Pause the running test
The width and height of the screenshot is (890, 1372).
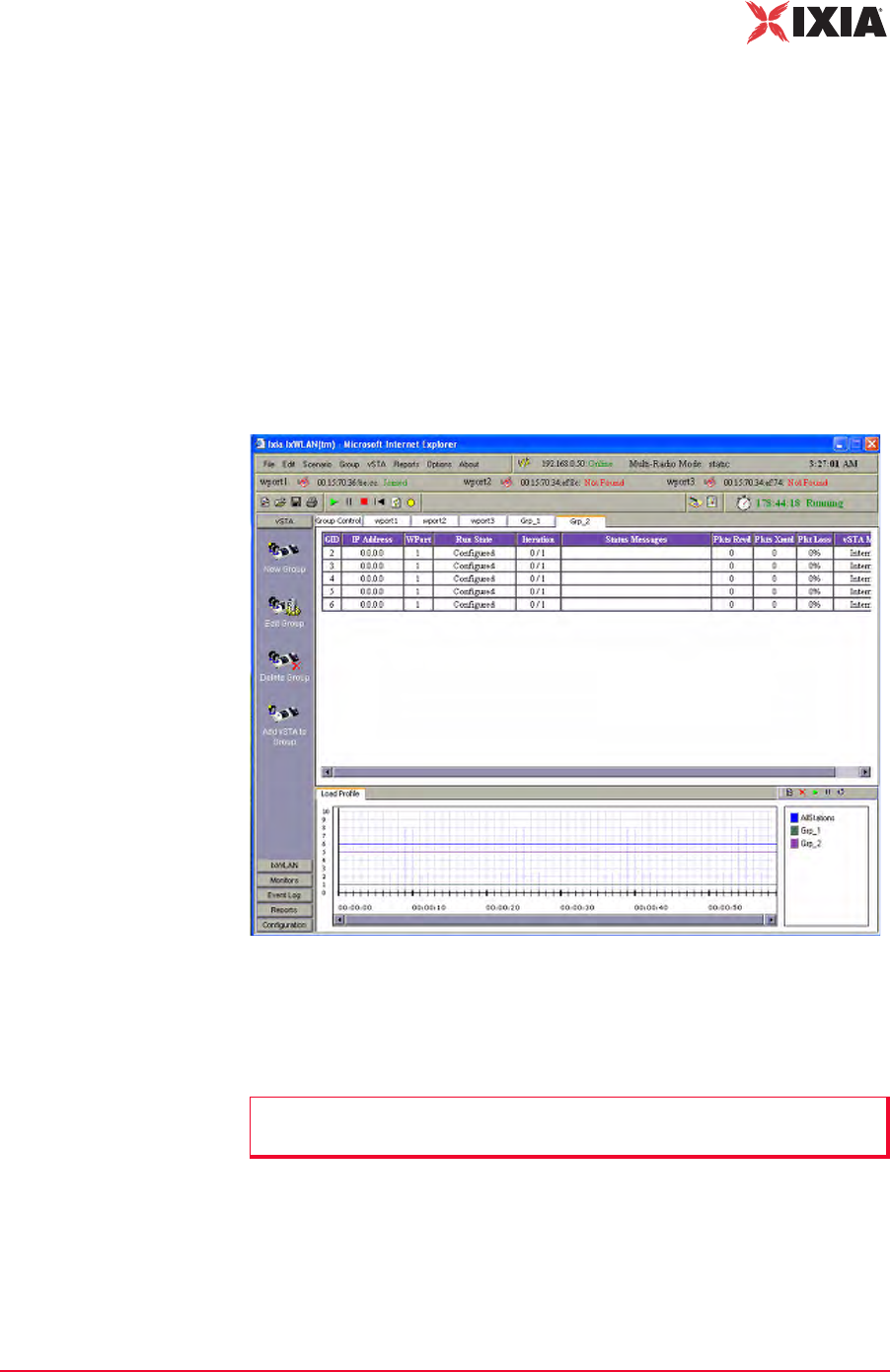pyautogui.click(x=348, y=502)
